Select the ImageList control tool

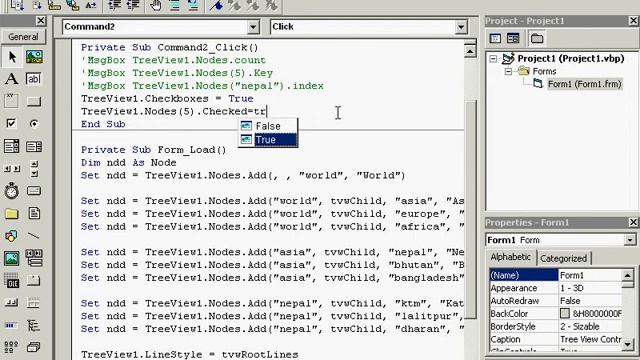click(x=34, y=347)
